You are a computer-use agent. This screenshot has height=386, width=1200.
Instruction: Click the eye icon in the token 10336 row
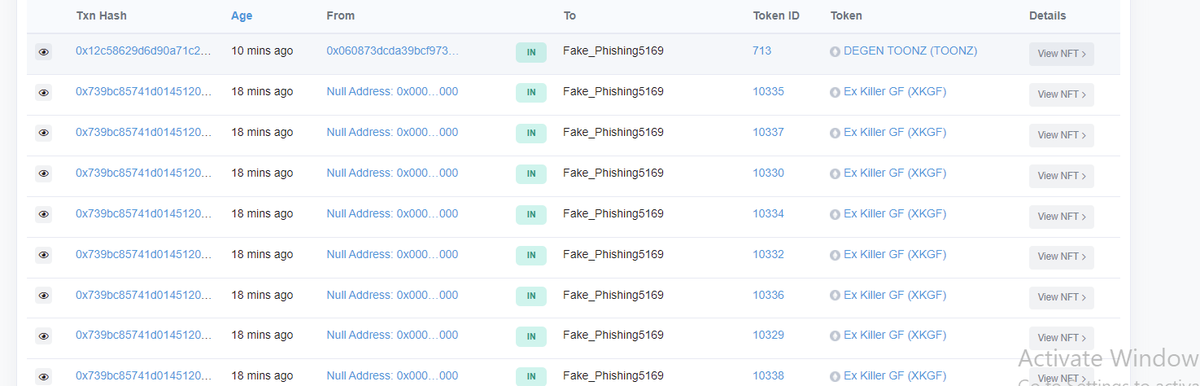pyautogui.click(x=44, y=295)
